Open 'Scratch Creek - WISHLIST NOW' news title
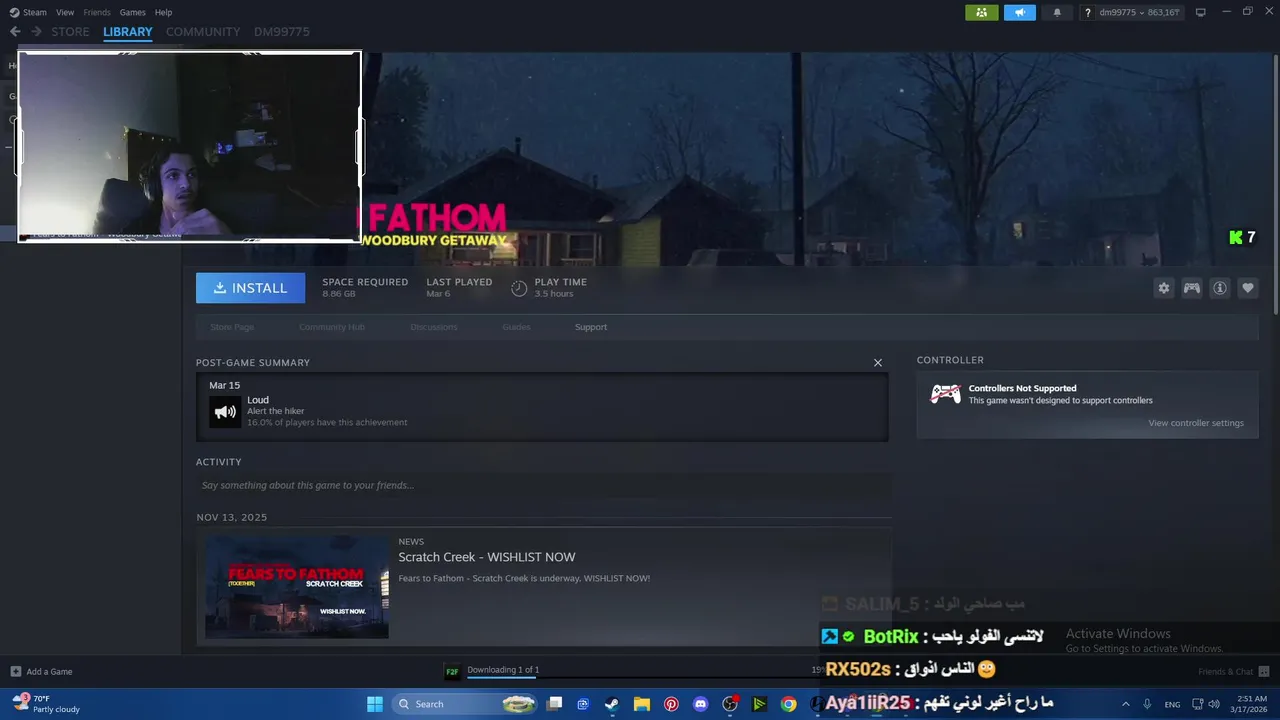1280x720 pixels. click(x=487, y=557)
